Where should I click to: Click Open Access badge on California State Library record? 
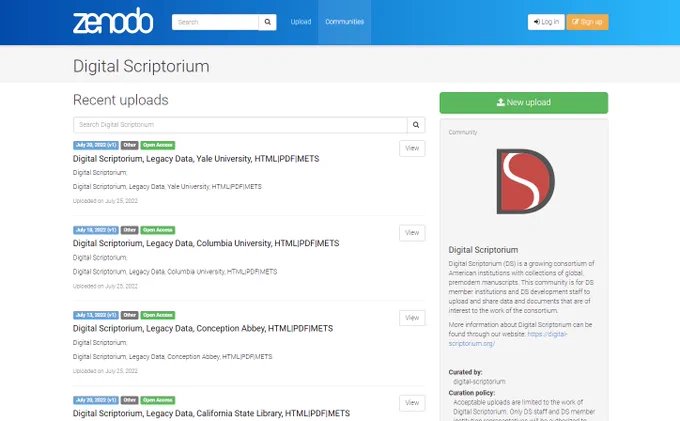(158, 400)
